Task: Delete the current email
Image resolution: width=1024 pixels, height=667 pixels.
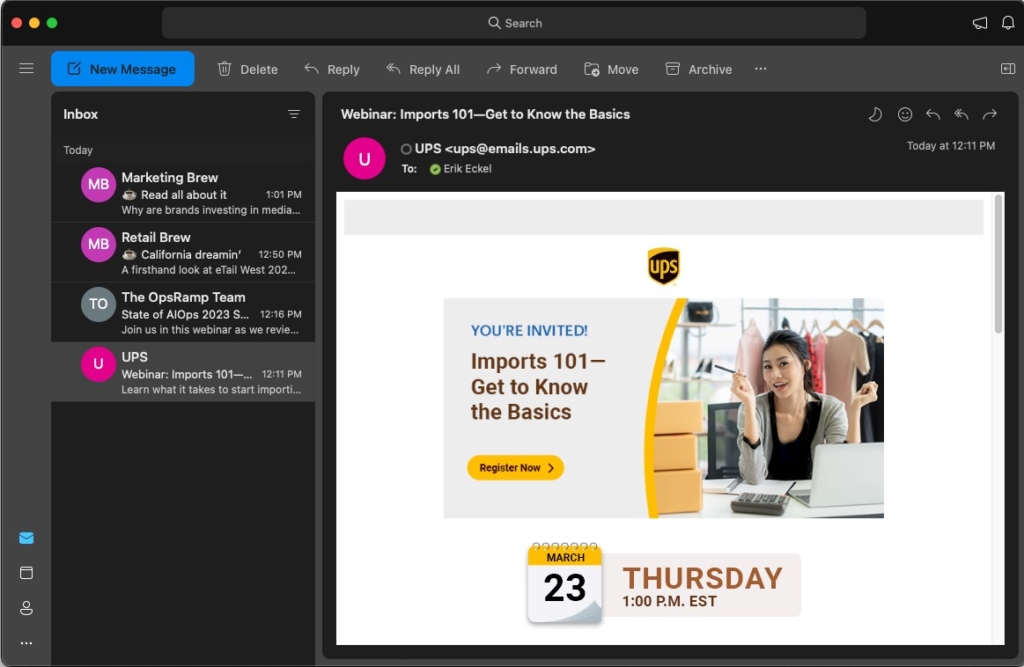Action: coord(247,69)
